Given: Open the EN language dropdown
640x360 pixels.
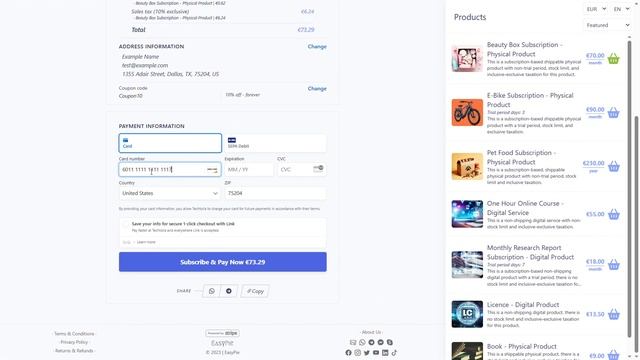Looking at the screenshot, I should click(621, 9).
